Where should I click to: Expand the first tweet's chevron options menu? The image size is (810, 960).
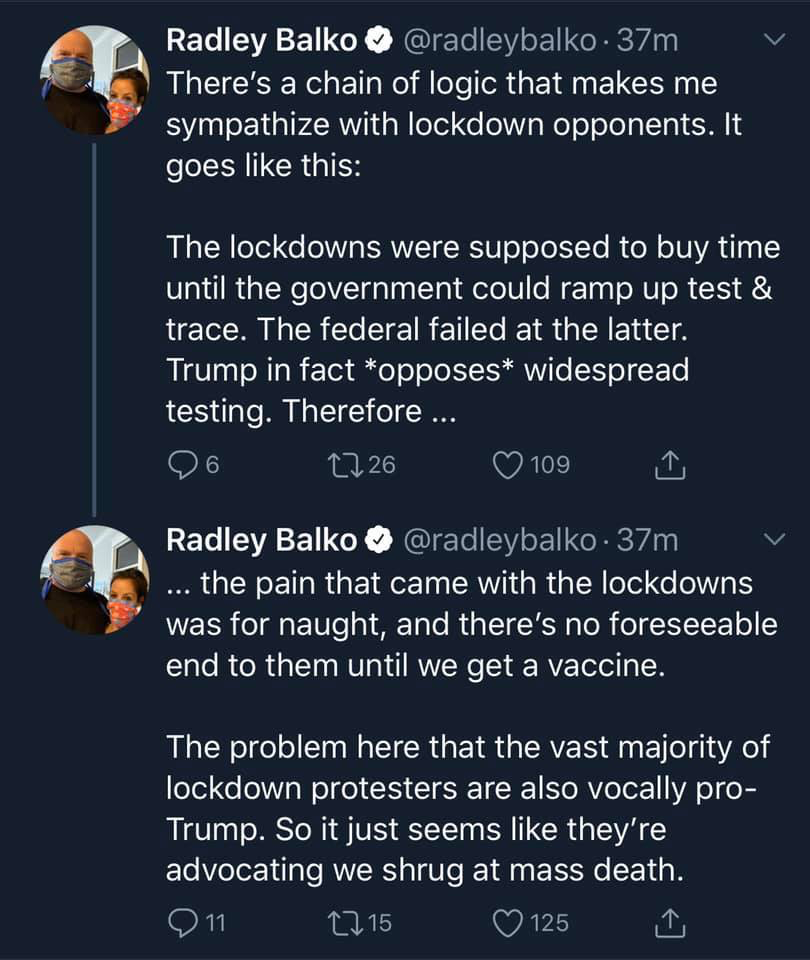pyautogui.click(x=773, y=40)
